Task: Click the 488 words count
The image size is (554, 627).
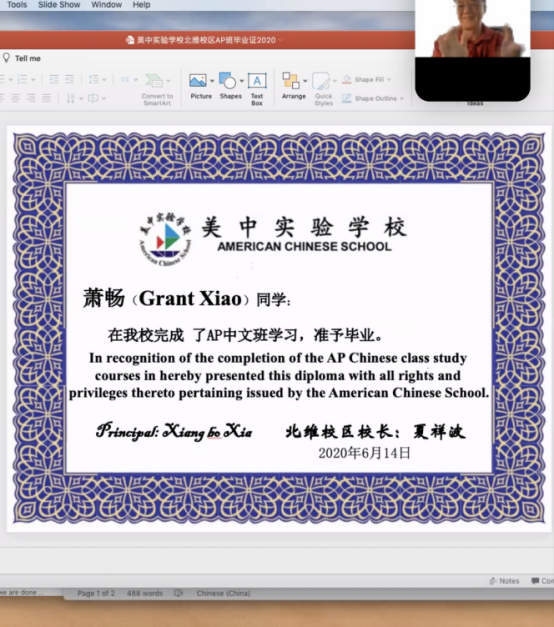Action: pos(145,593)
